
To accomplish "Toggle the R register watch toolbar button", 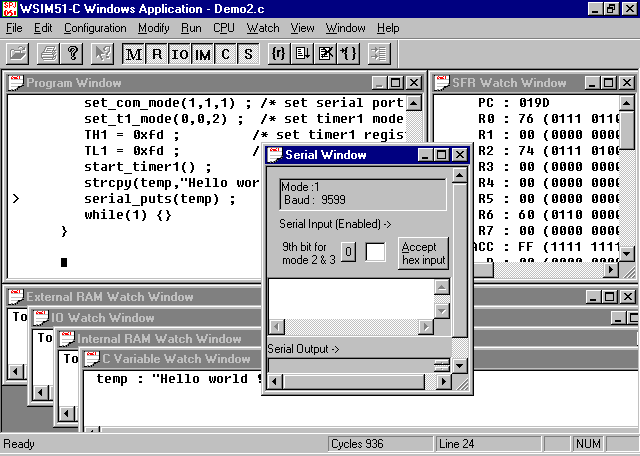I will coord(157,54).
